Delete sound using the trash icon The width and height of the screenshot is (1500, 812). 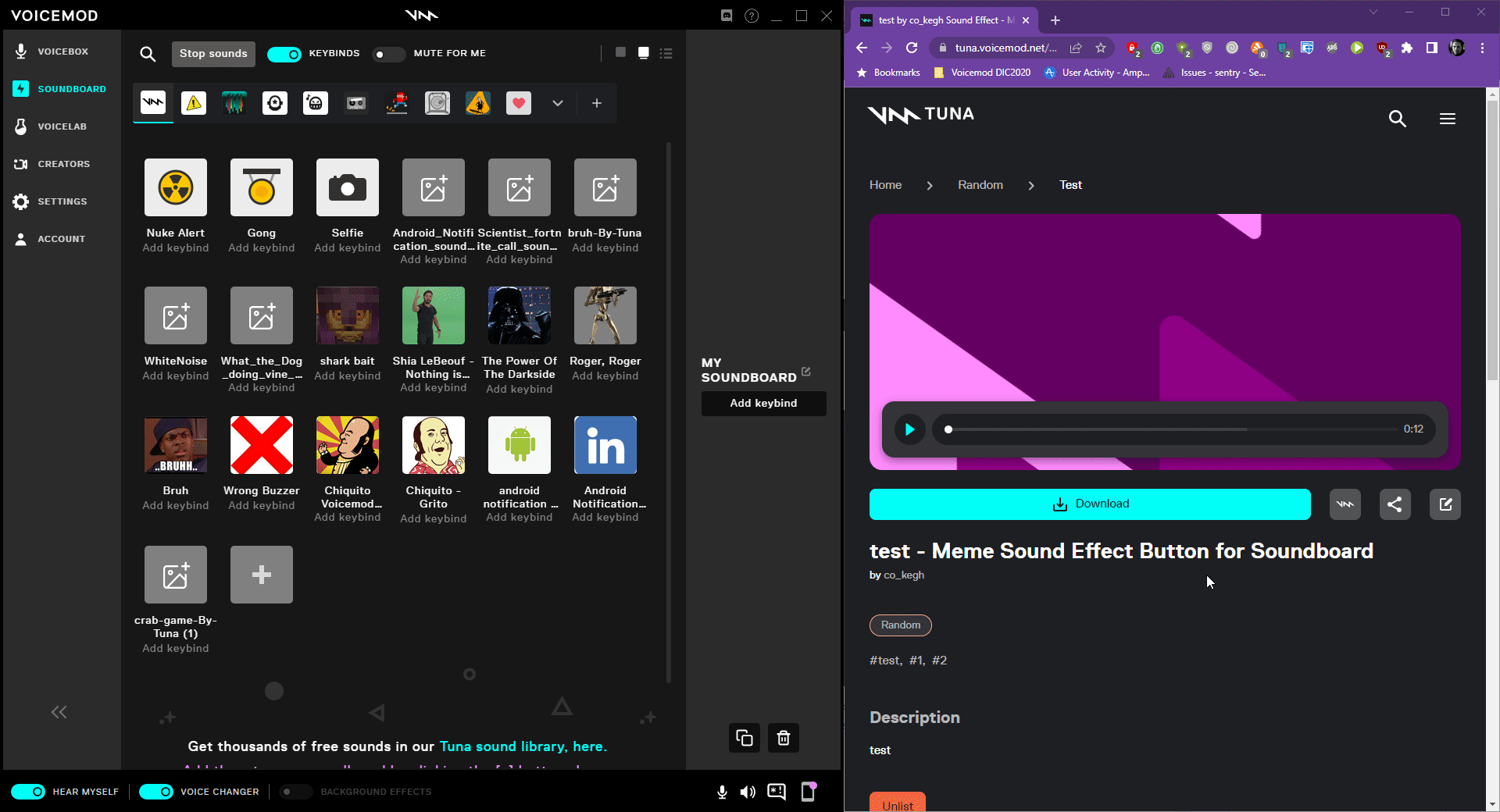(x=783, y=738)
